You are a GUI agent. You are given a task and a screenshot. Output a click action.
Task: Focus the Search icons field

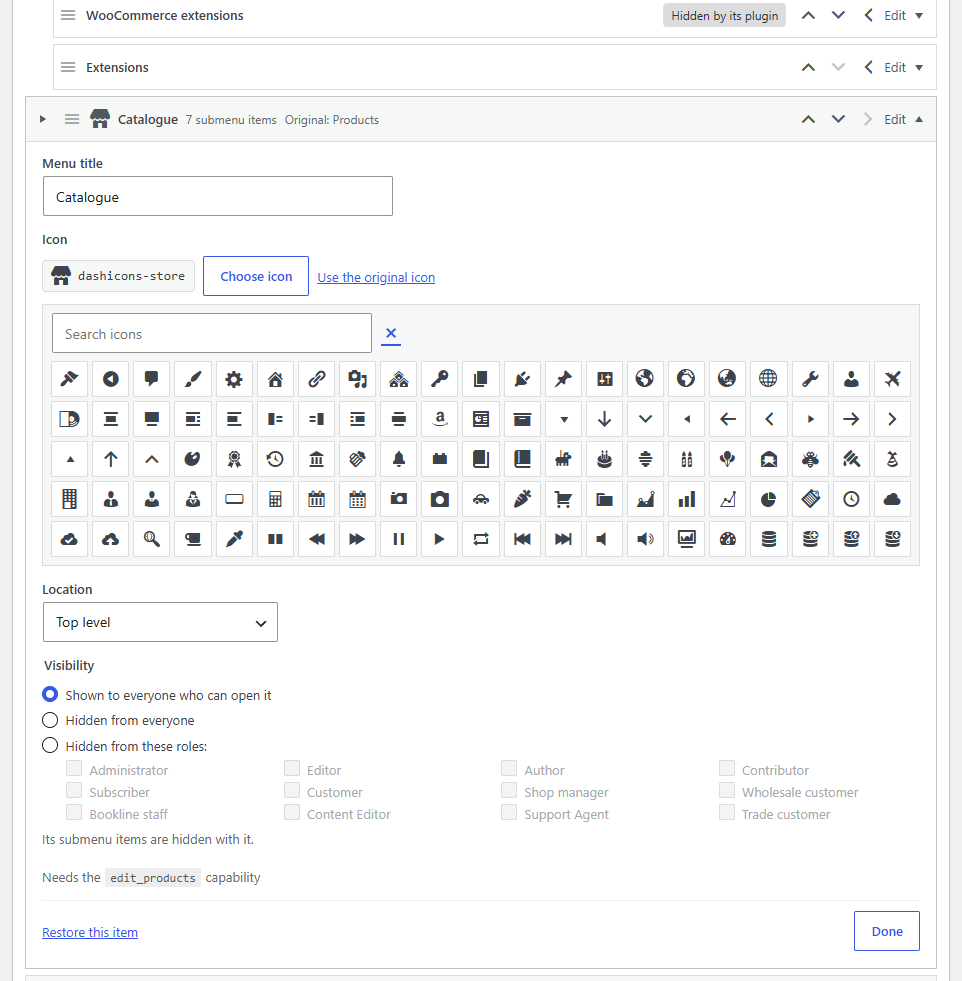(x=212, y=333)
